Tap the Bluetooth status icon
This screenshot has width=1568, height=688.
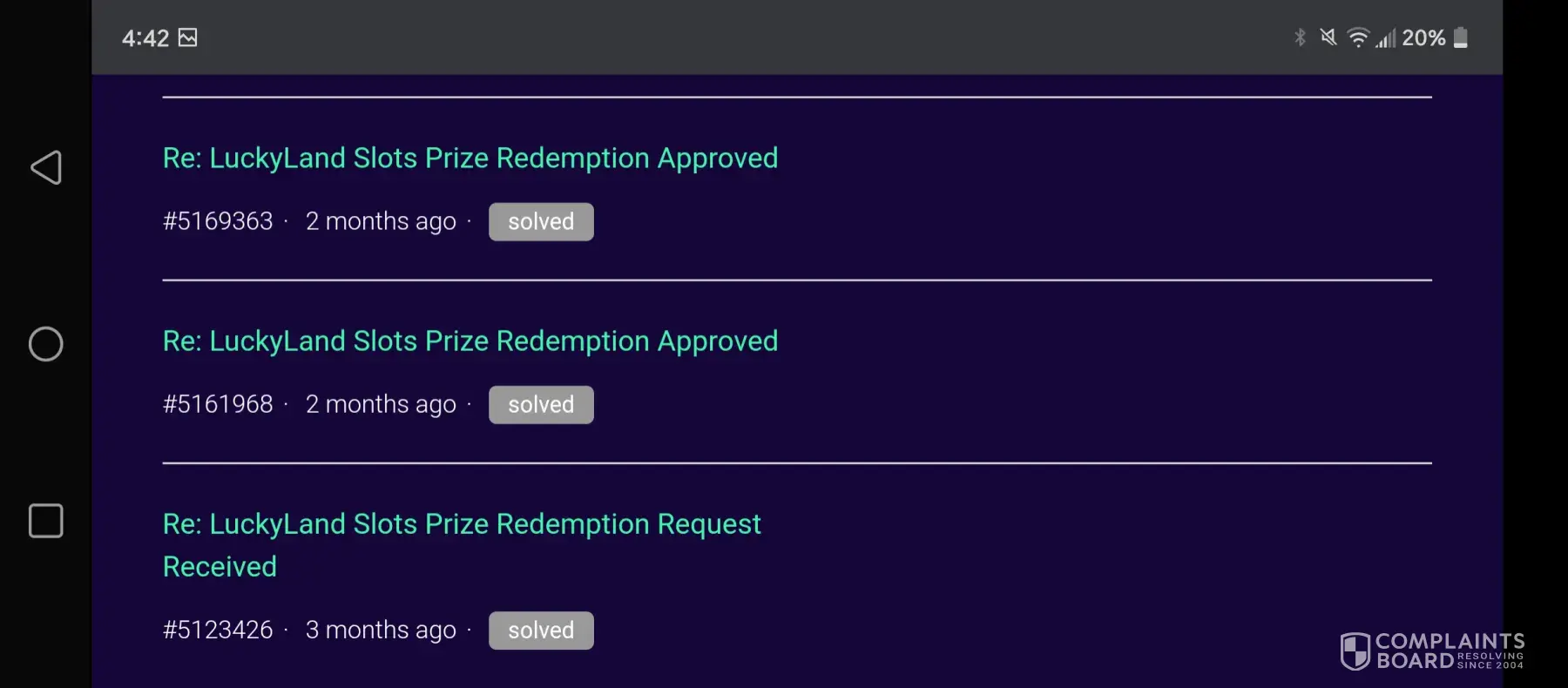1300,37
